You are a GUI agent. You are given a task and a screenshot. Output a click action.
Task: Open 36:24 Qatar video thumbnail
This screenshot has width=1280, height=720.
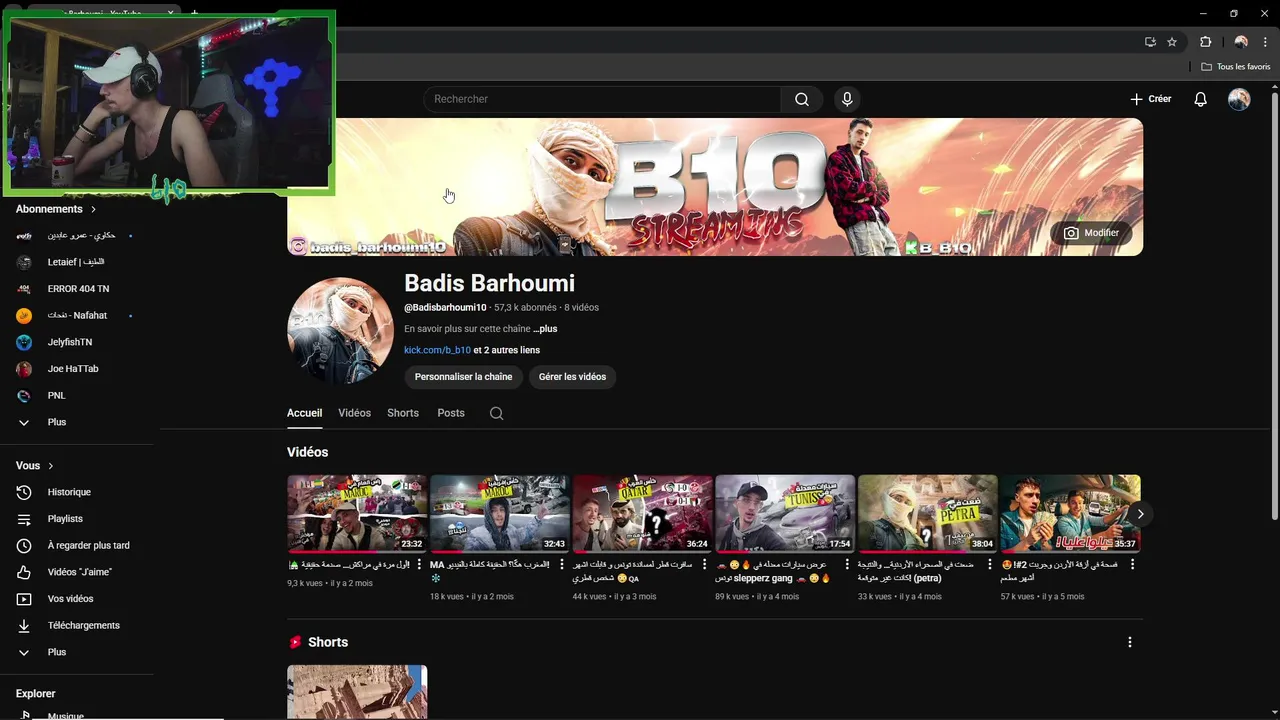pyautogui.click(x=642, y=514)
